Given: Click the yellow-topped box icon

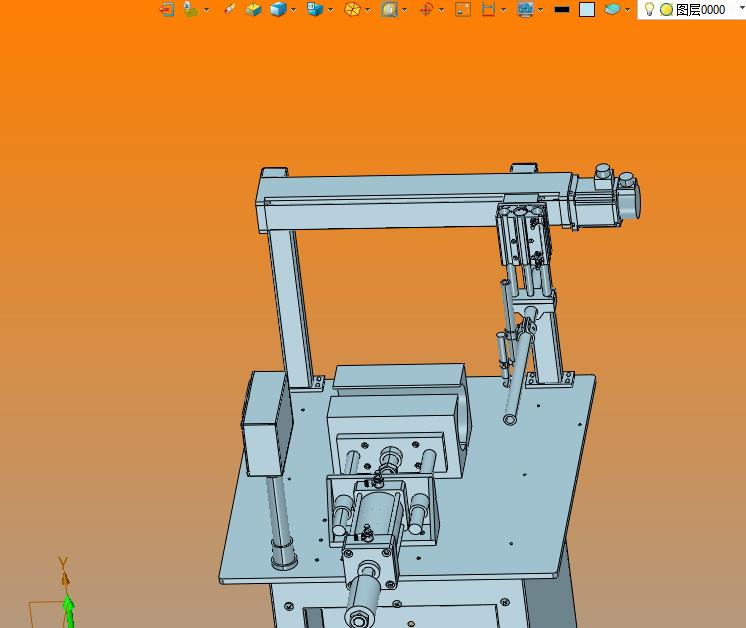Looking at the screenshot, I should pyautogui.click(x=254, y=10).
